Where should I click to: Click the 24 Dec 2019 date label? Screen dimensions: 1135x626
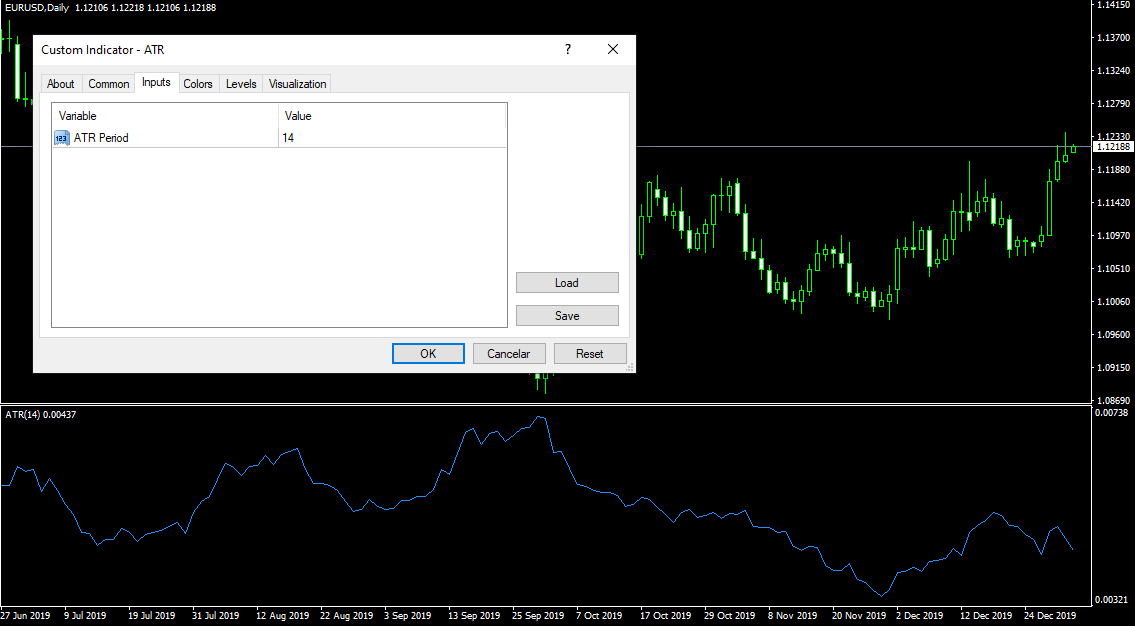point(1048,616)
